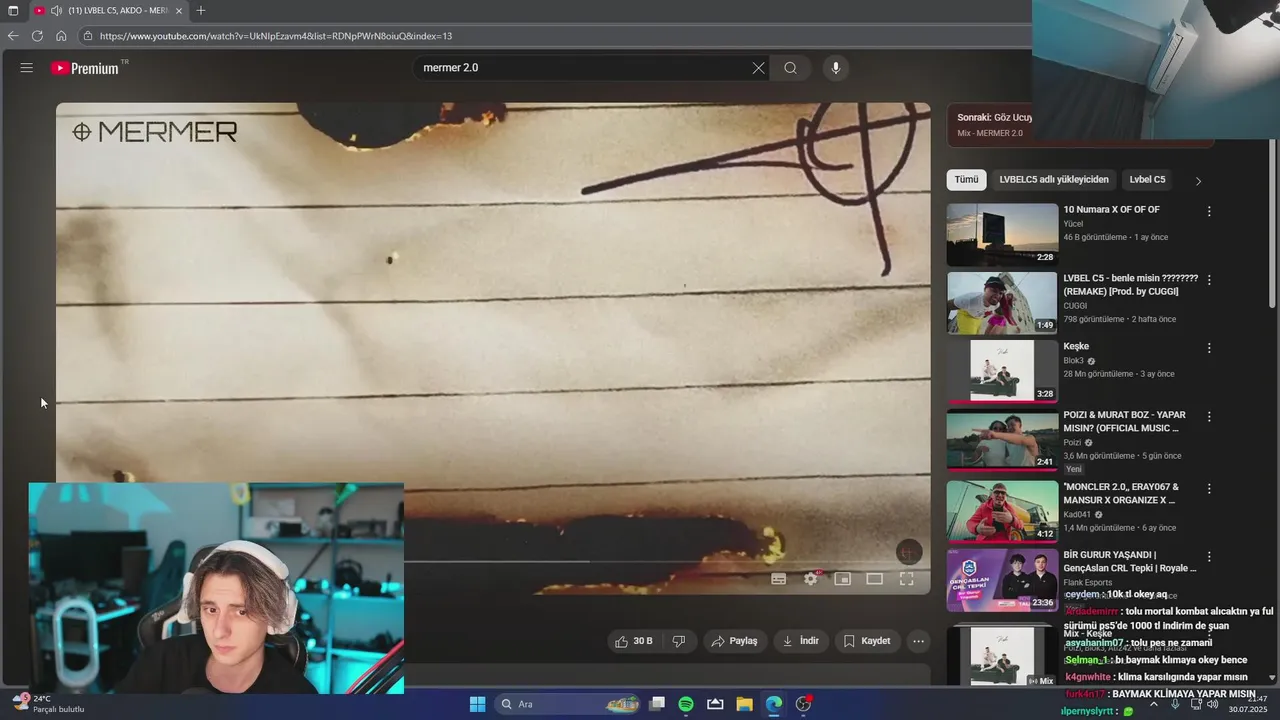Viewport: 1280px width, 720px height.
Task: Toggle subtitles on the video player
Action: click(779, 579)
